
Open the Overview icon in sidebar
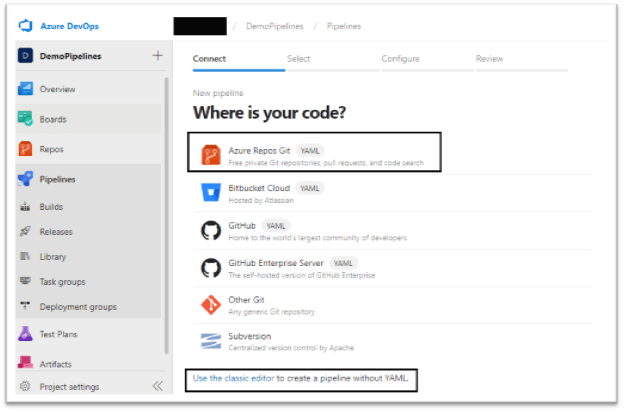[x=25, y=89]
